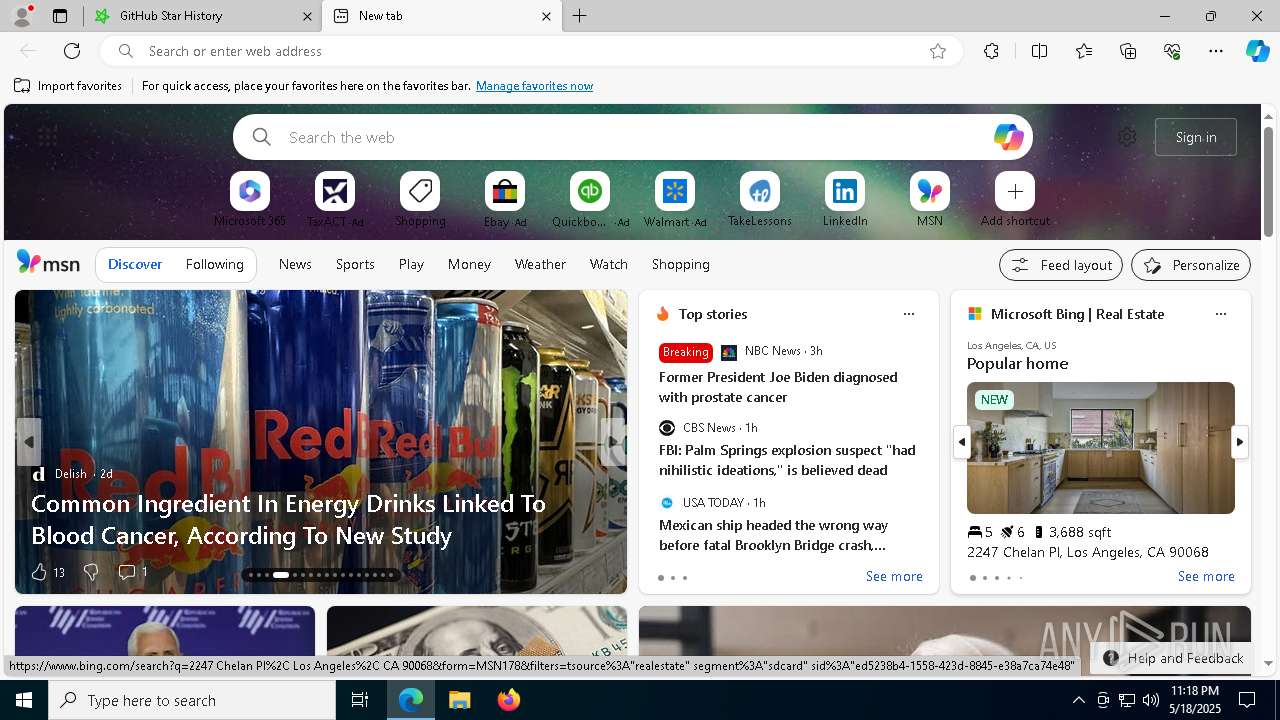Refresh the current page
The width and height of the screenshot is (1280, 720).
(72, 51)
